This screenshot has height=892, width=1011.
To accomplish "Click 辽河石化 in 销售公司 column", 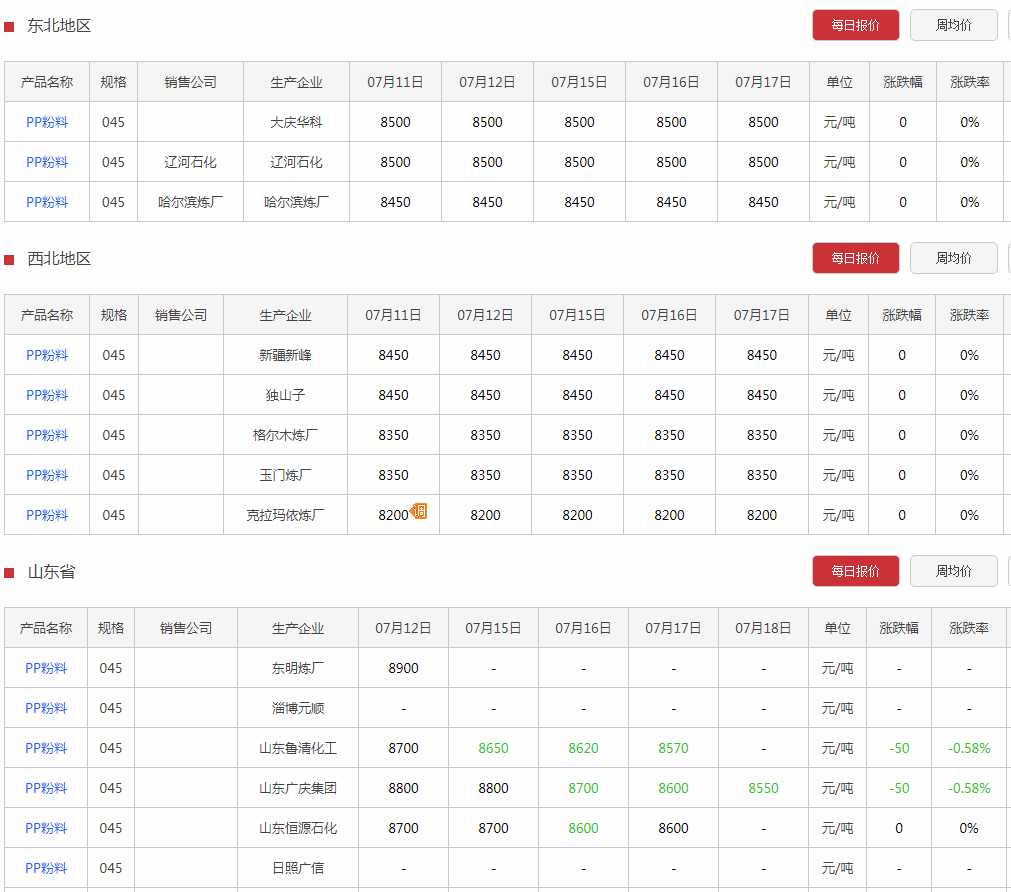I will [x=190, y=162].
